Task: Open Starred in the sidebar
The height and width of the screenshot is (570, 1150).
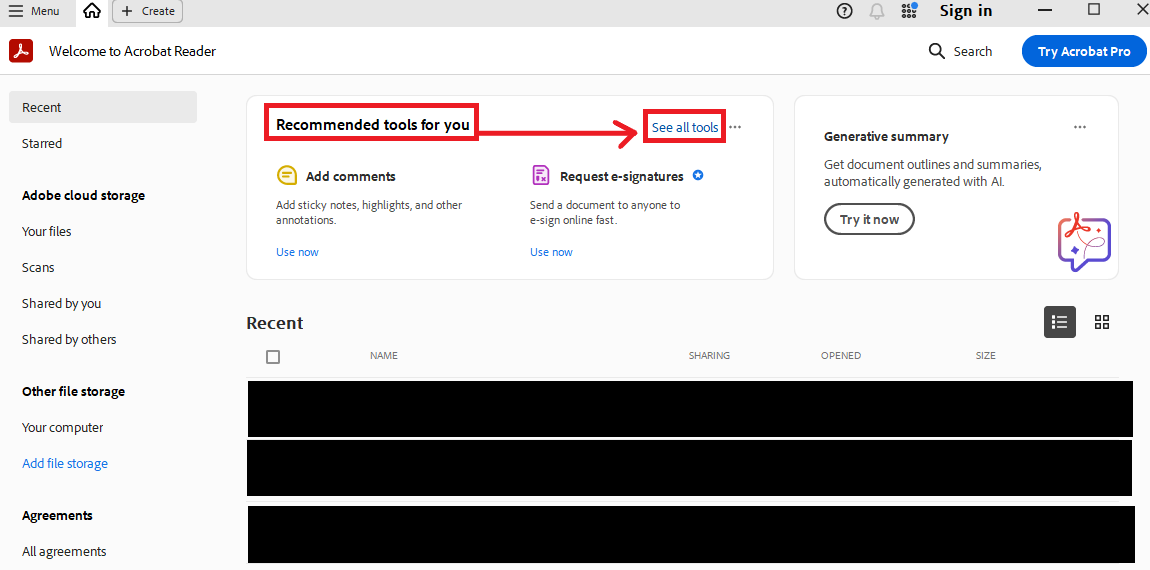Action: pos(42,143)
